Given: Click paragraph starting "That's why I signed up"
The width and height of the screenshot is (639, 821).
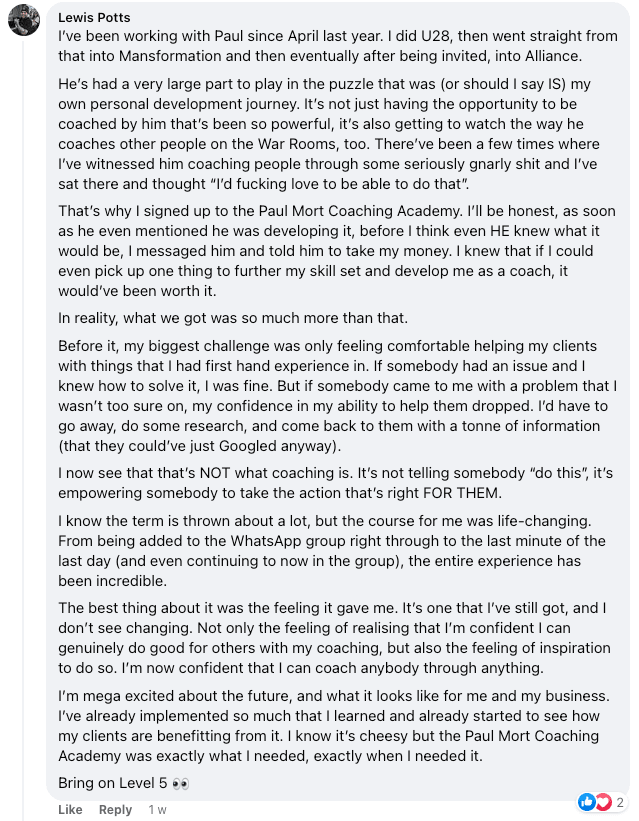Looking at the screenshot, I should (337, 251).
